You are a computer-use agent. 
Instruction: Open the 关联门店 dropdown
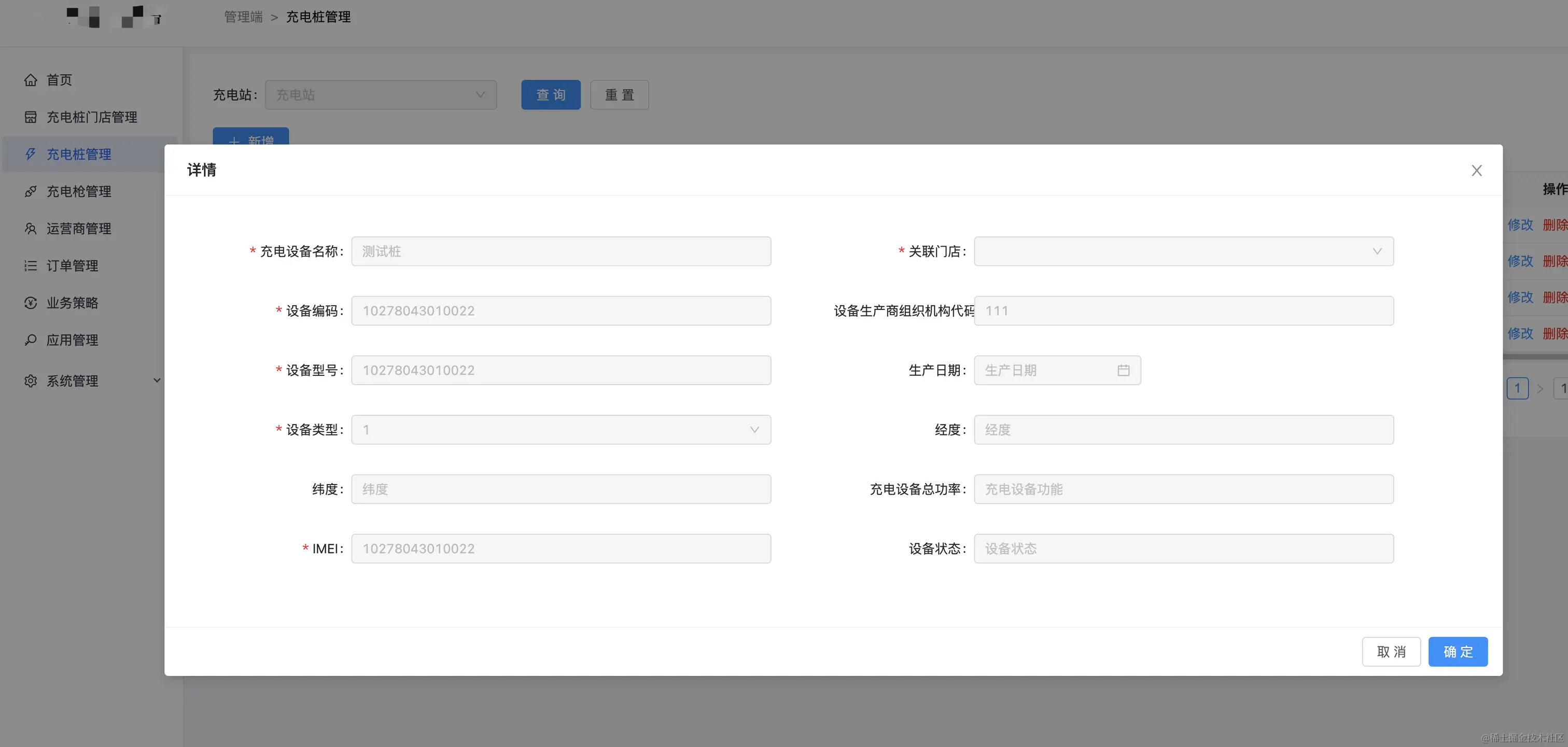(x=1183, y=251)
